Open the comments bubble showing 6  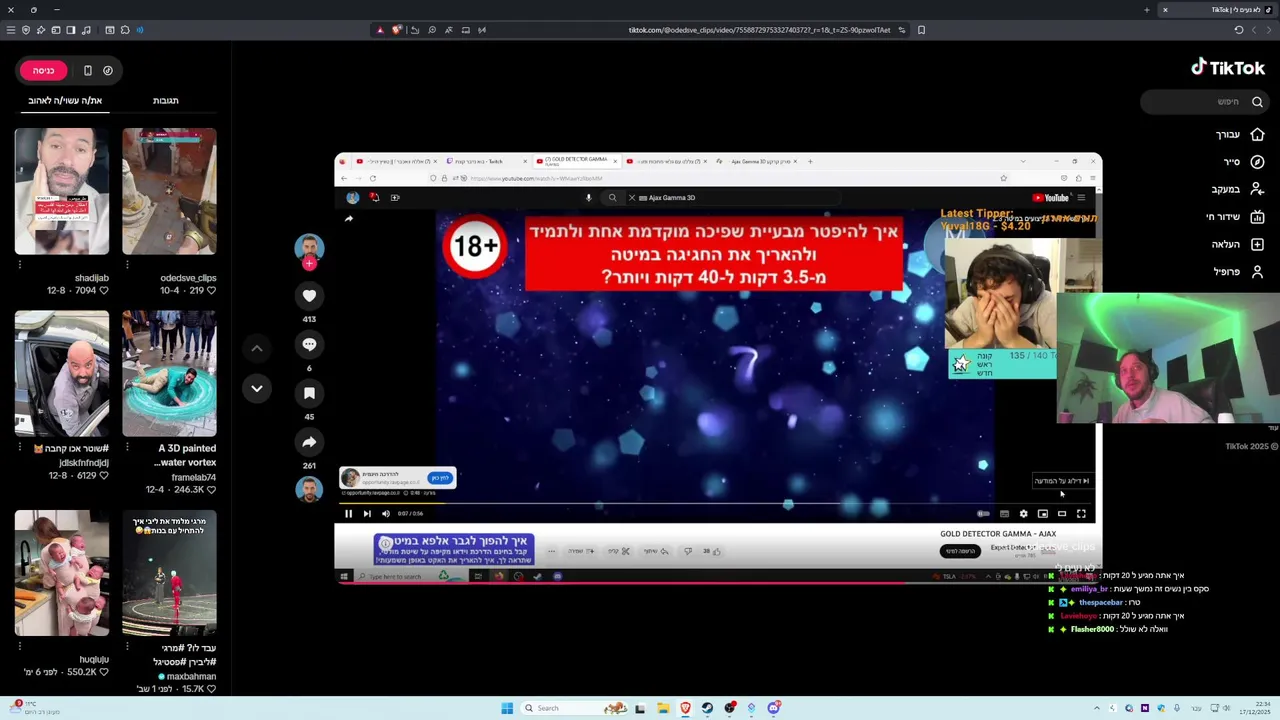pos(309,344)
